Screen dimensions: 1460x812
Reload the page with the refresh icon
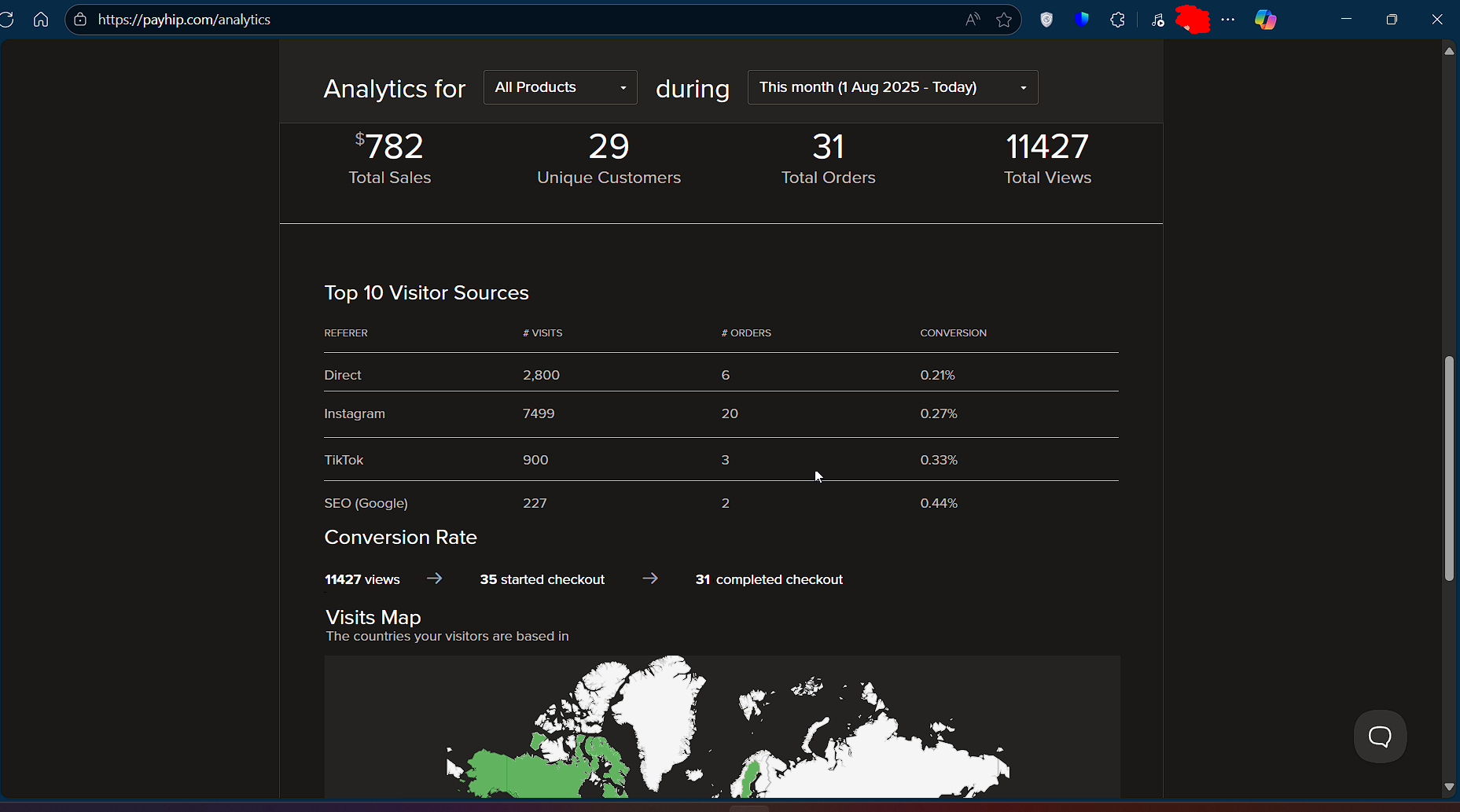click(7, 20)
